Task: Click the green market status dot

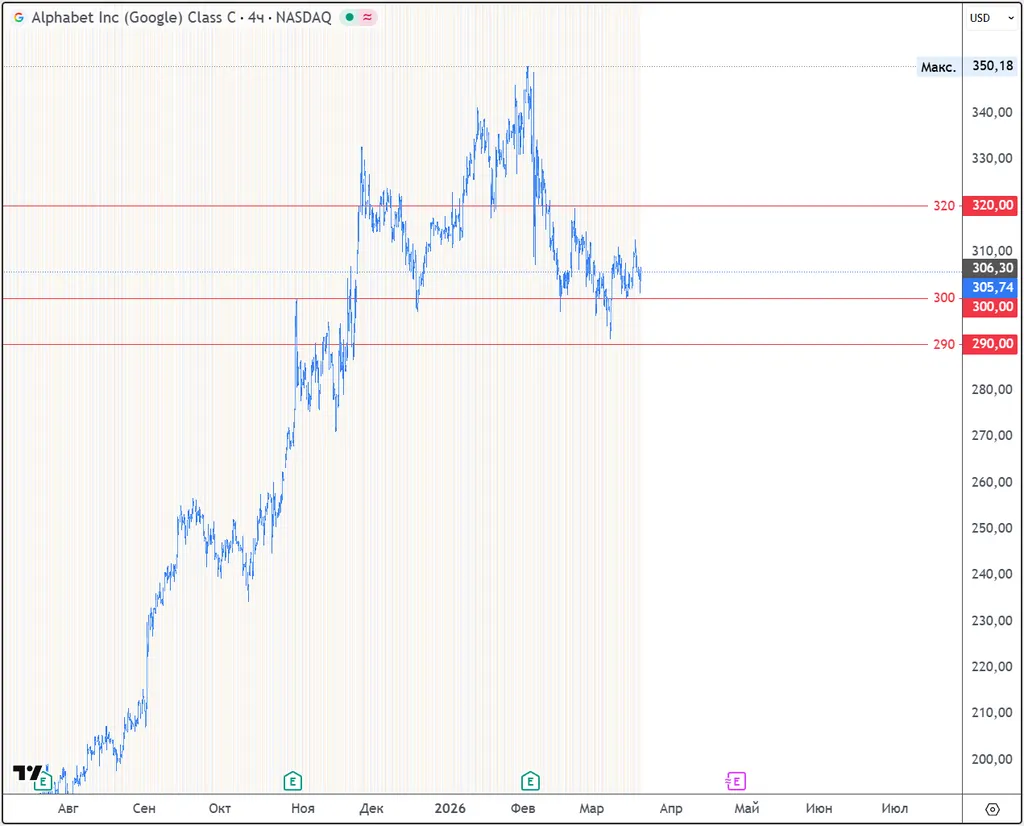Action: pos(347,18)
